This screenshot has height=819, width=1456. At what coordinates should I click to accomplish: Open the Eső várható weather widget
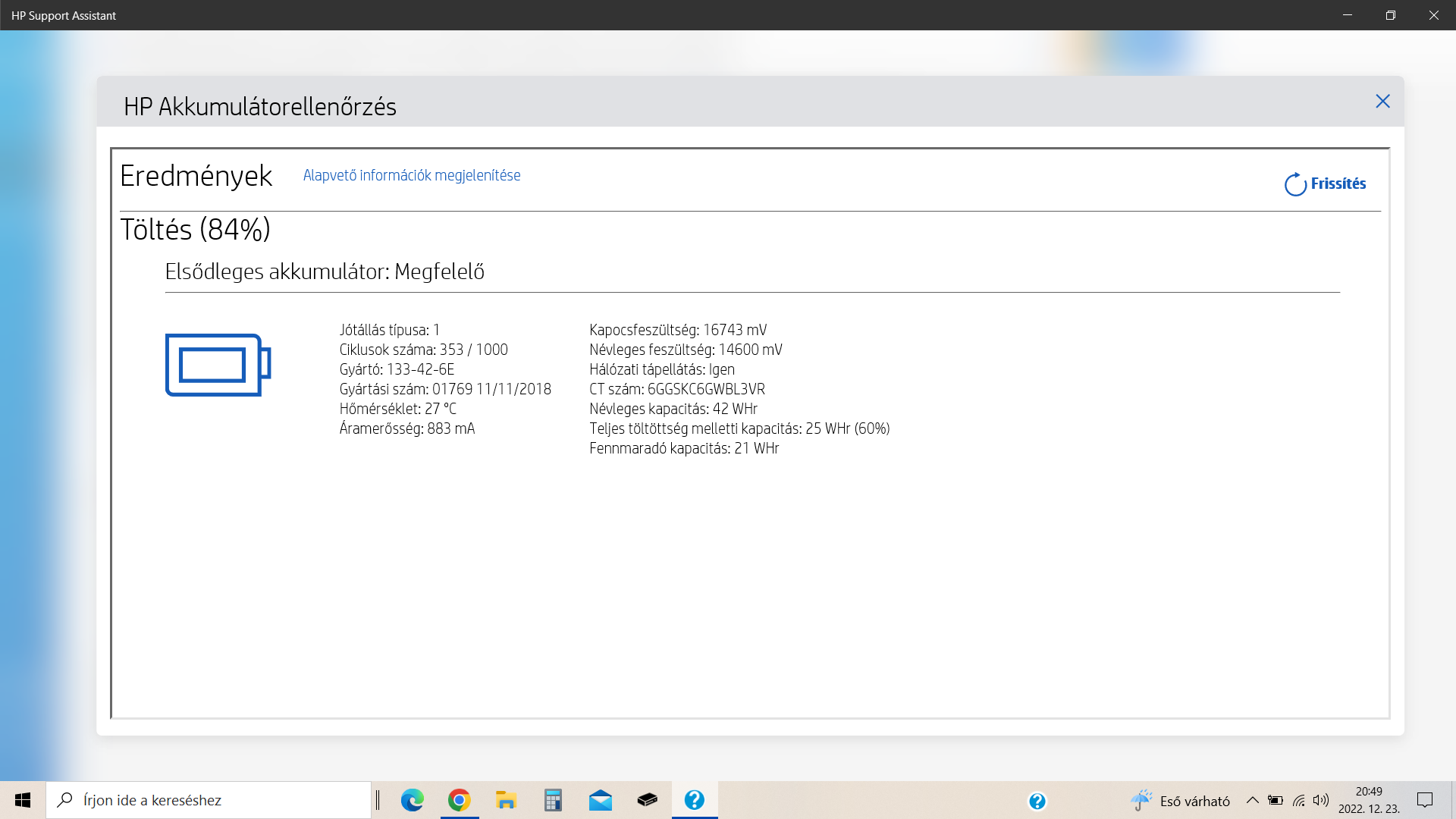[x=1180, y=801]
